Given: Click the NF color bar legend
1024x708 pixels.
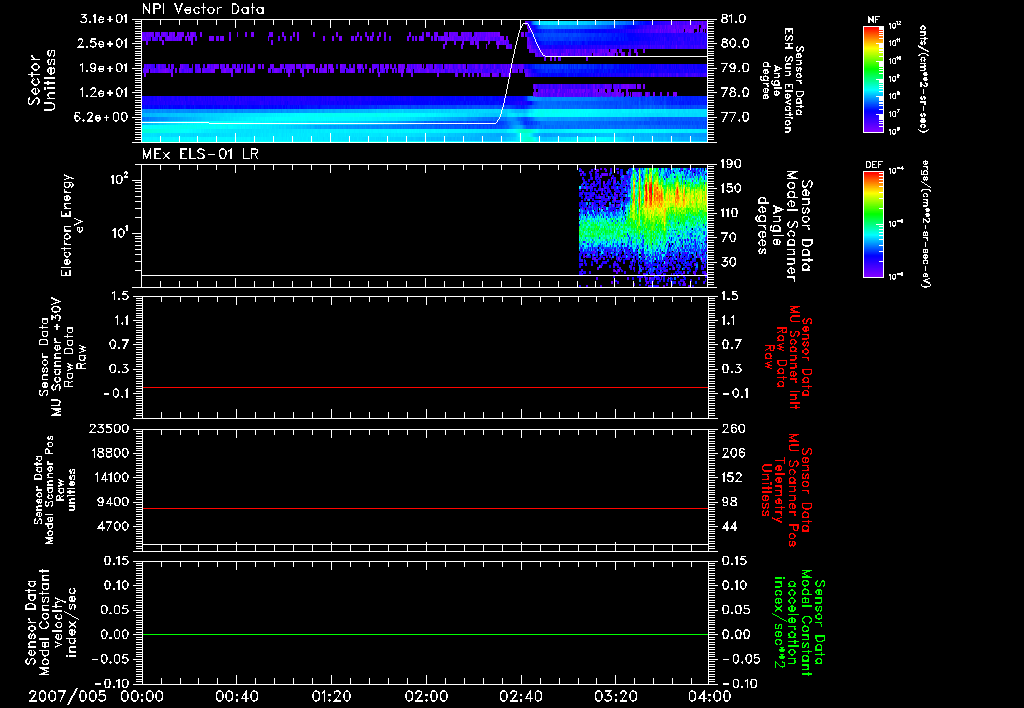Looking at the screenshot, I should point(872,78).
